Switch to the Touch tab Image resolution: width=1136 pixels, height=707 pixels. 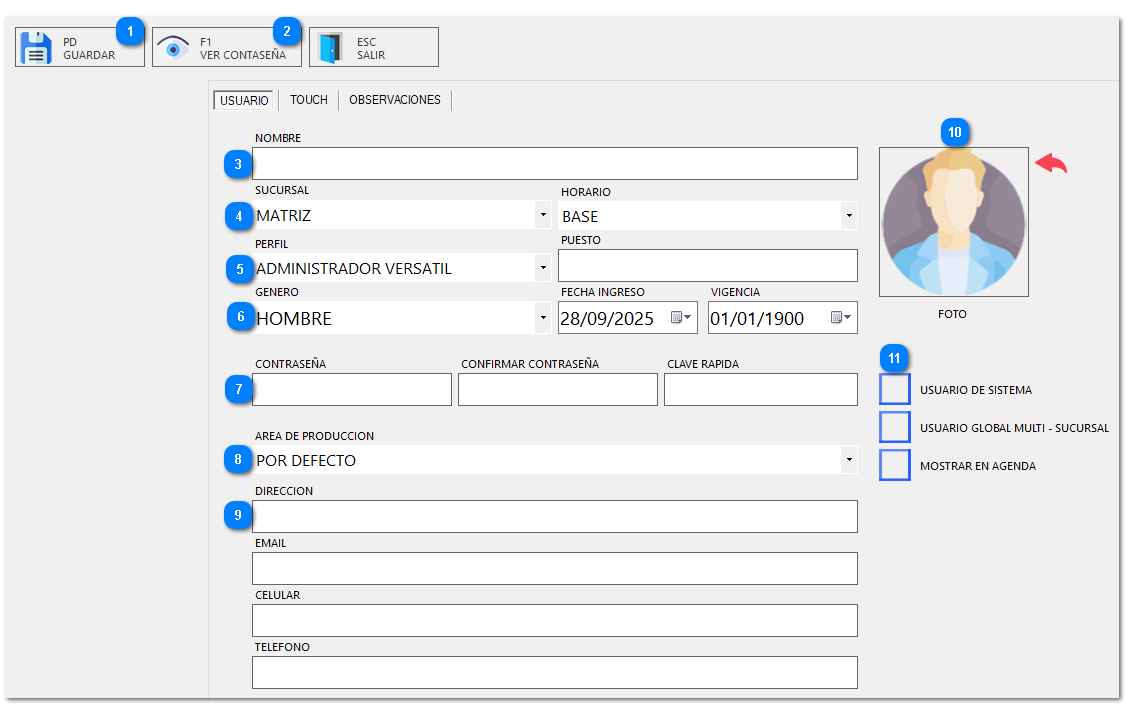(308, 100)
